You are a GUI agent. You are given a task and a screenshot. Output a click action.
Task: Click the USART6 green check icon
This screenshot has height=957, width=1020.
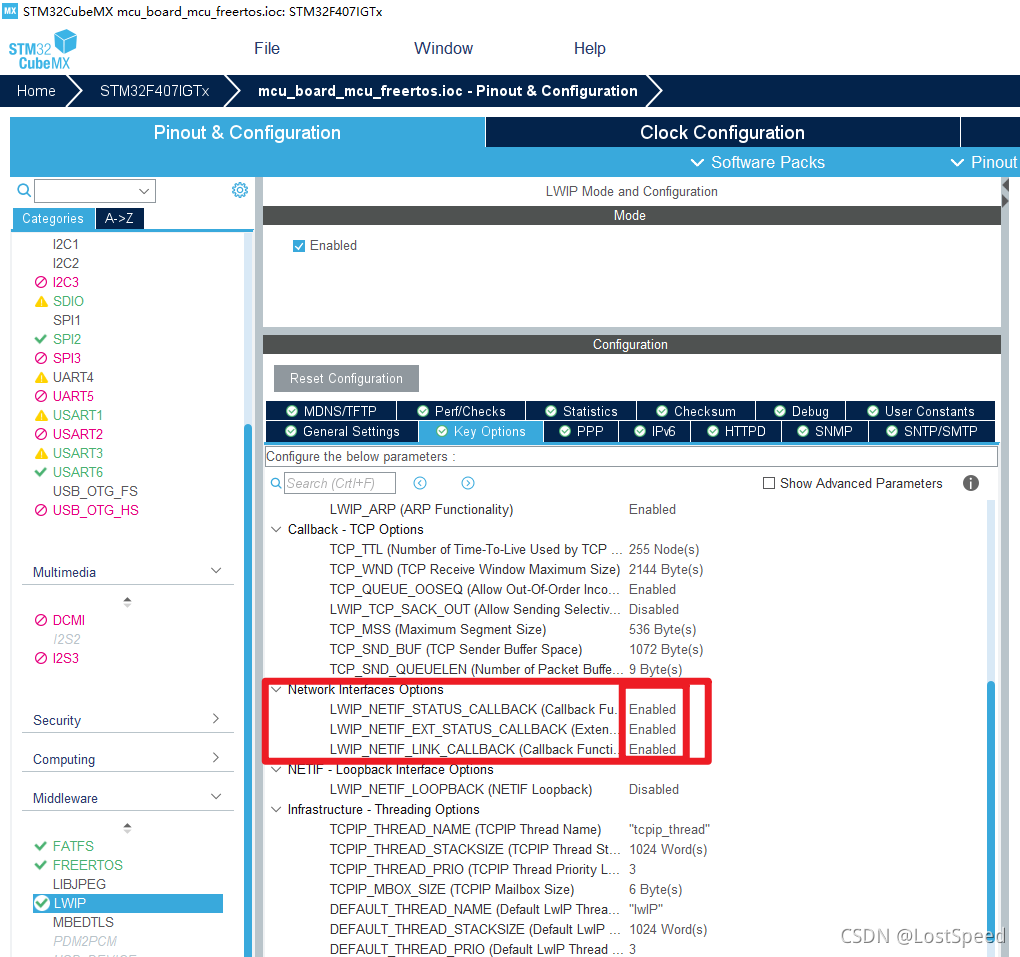coord(41,472)
